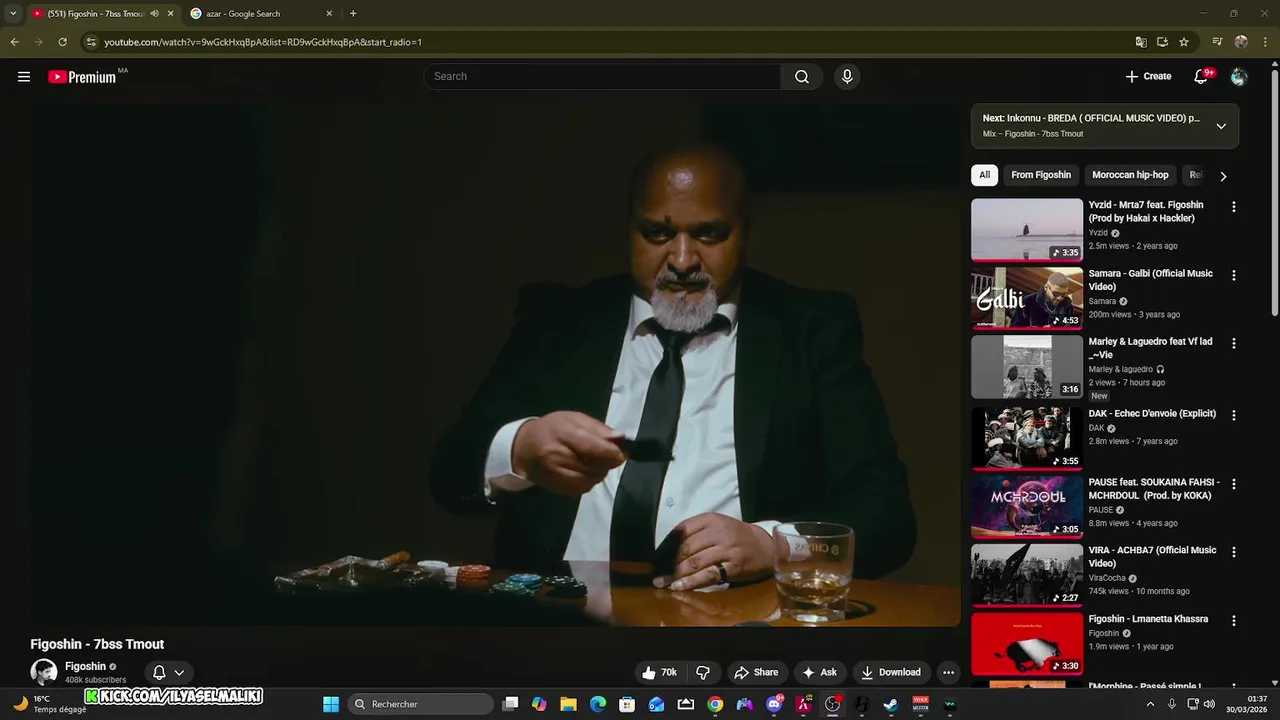Show hidden system tray icons
This screenshot has width=1280, height=720.
[1150, 704]
